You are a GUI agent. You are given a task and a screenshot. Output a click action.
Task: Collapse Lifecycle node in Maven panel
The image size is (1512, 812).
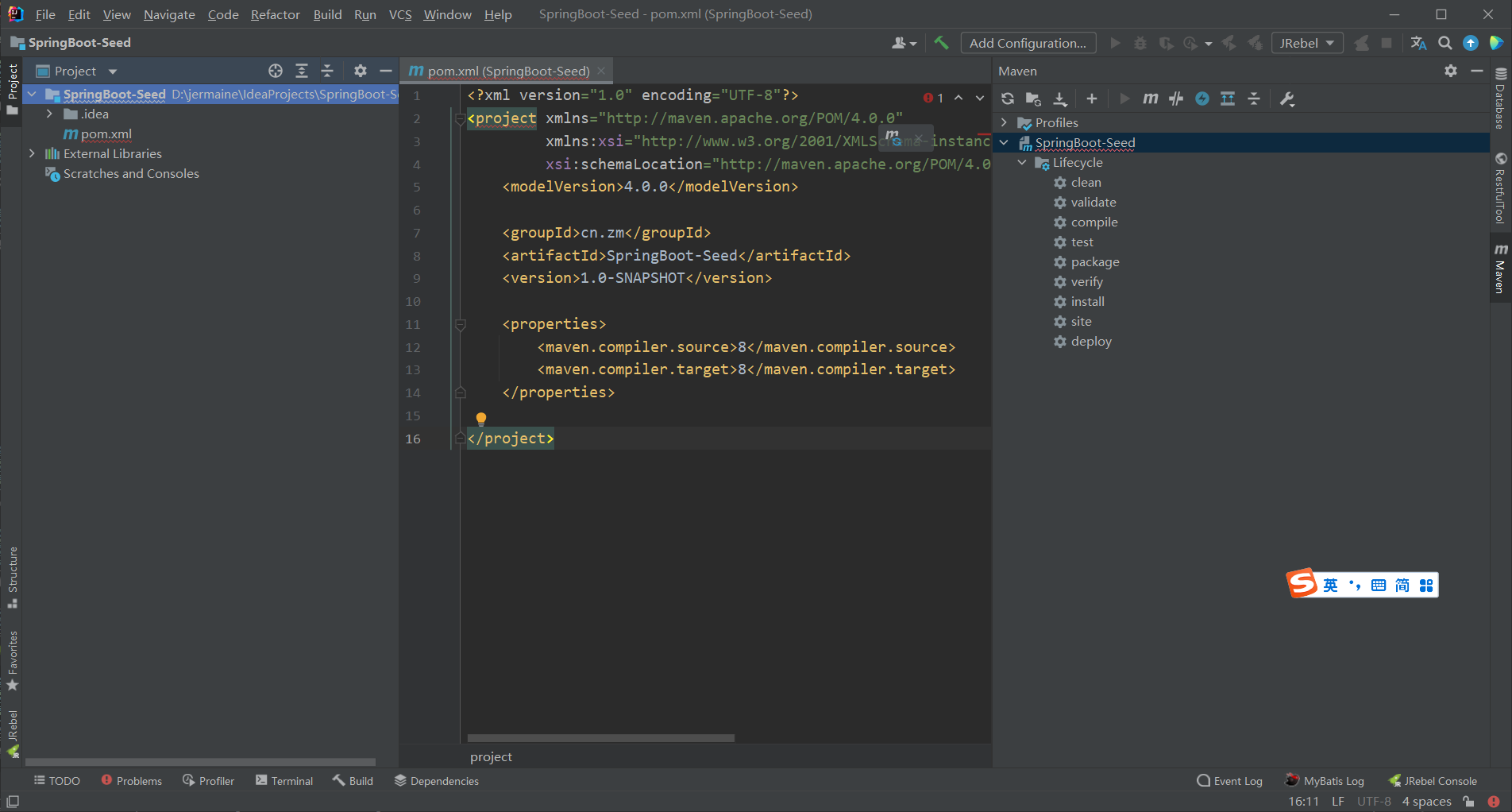[1022, 162]
